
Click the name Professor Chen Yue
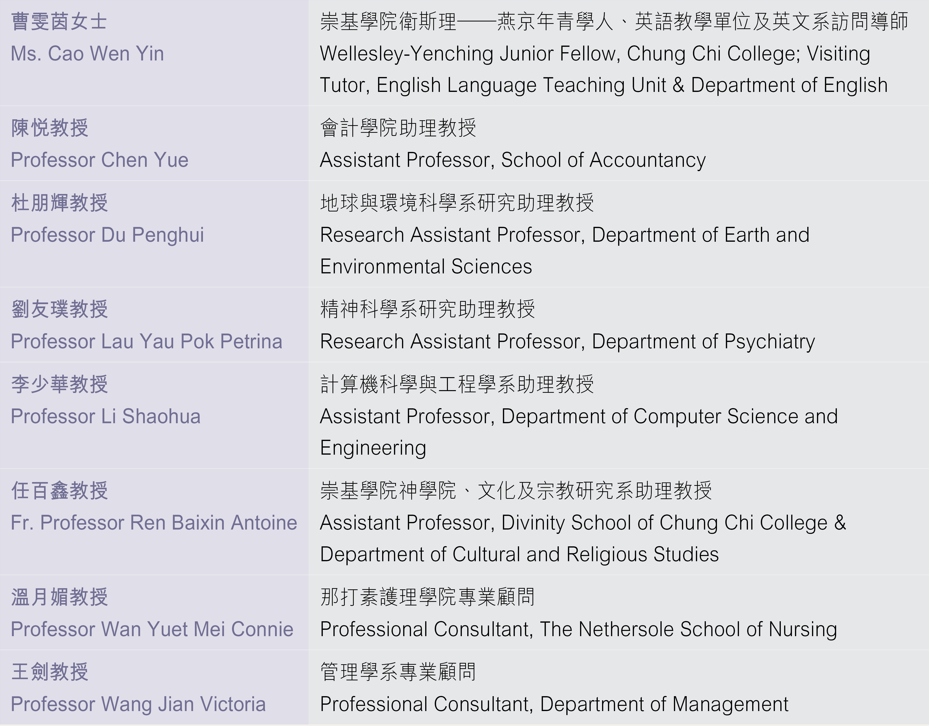tap(99, 160)
